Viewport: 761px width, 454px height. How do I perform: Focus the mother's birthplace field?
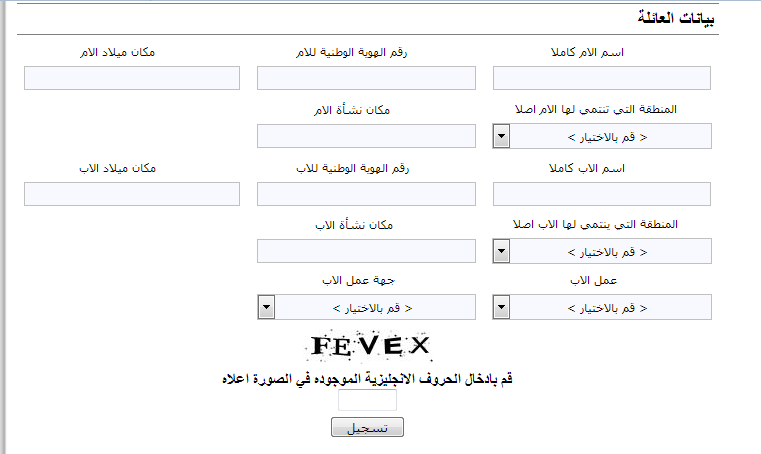[132, 78]
